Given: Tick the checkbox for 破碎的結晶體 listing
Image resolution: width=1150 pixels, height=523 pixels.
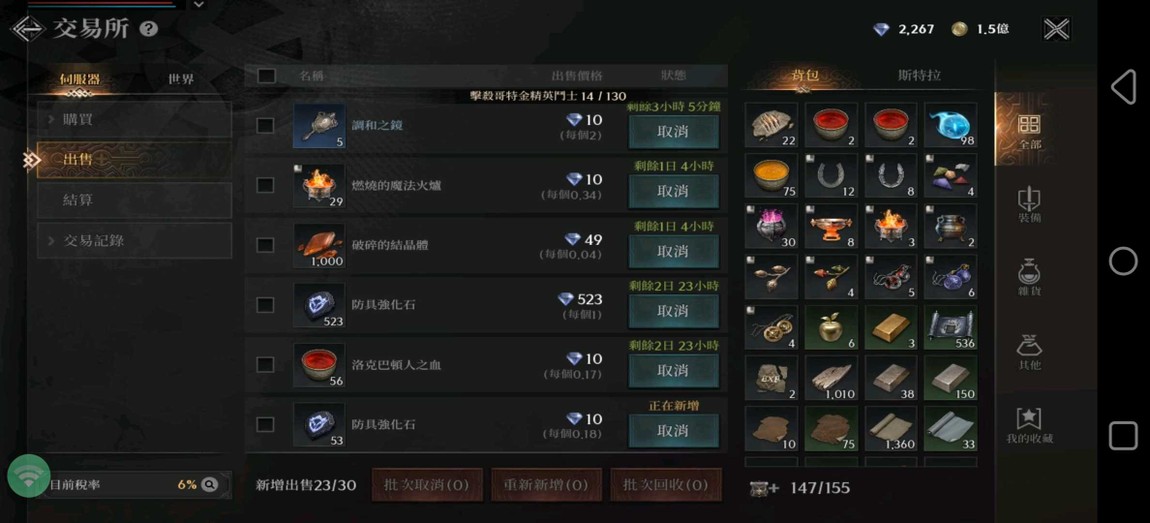Looking at the screenshot, I should (265, 245).
